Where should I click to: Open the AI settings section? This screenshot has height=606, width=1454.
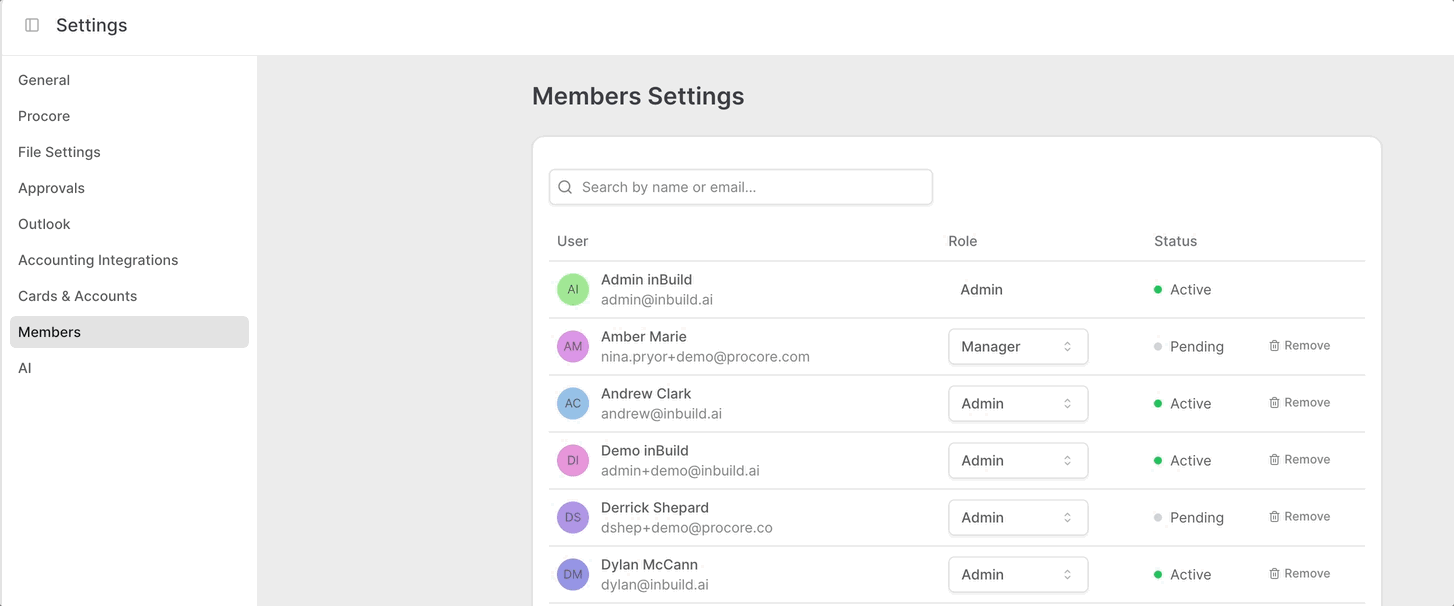pos(129,368)
